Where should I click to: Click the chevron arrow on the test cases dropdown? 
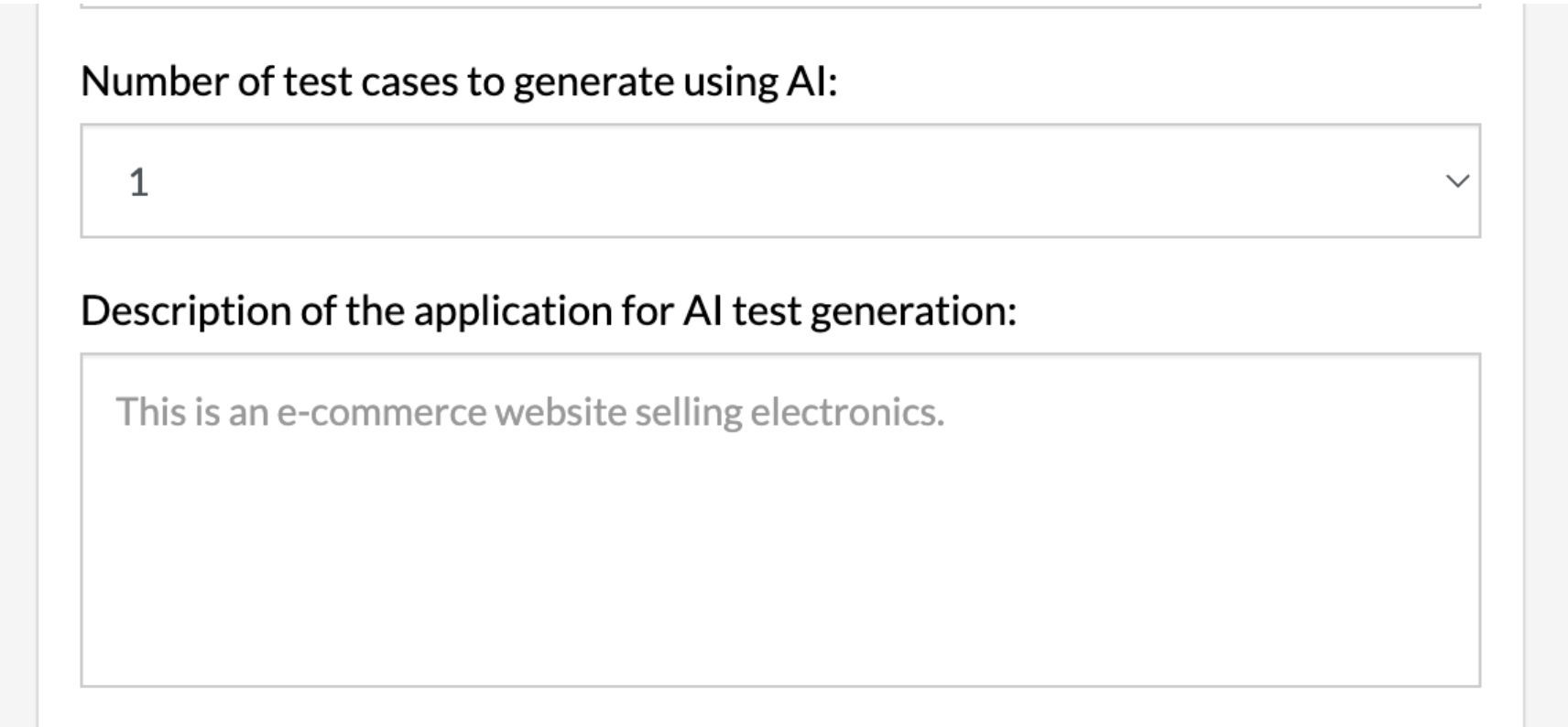click(1456, 181)
